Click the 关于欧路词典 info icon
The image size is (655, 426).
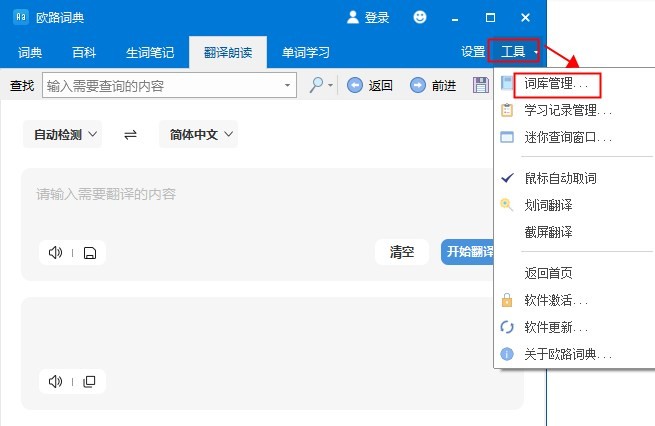(x=507, y=354)
